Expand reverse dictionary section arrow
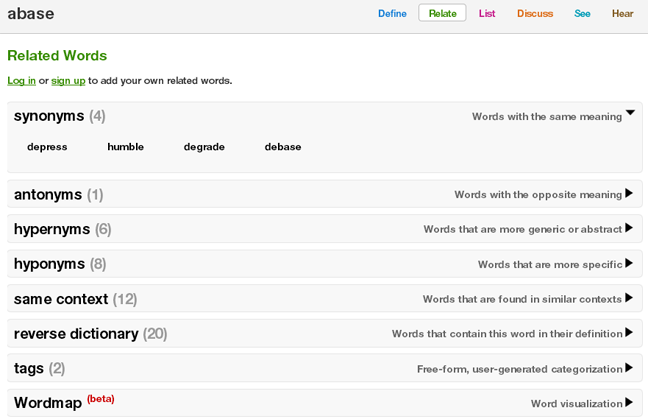648x419 pixels. point(629,332)
